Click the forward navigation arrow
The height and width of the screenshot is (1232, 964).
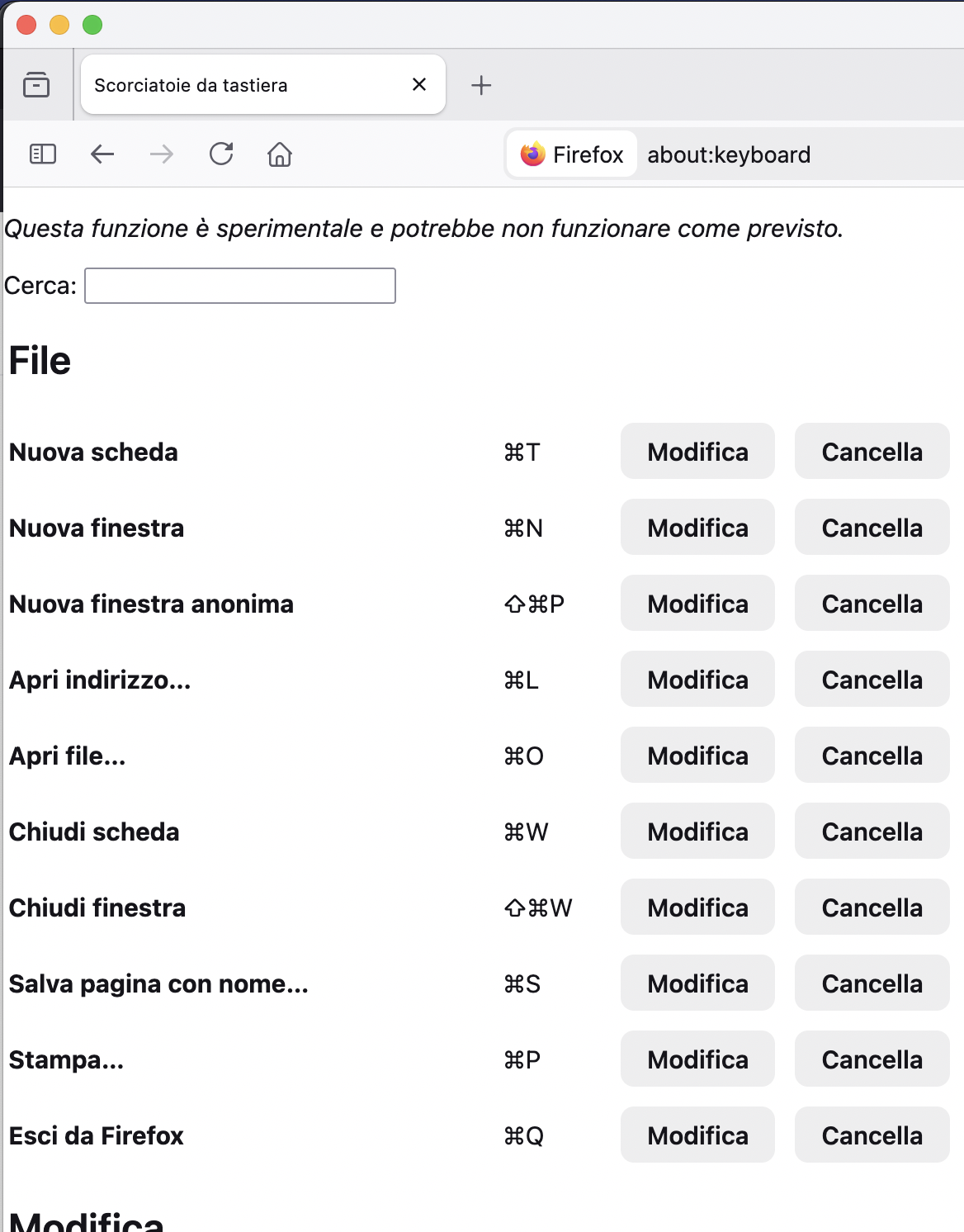point(161,154)
